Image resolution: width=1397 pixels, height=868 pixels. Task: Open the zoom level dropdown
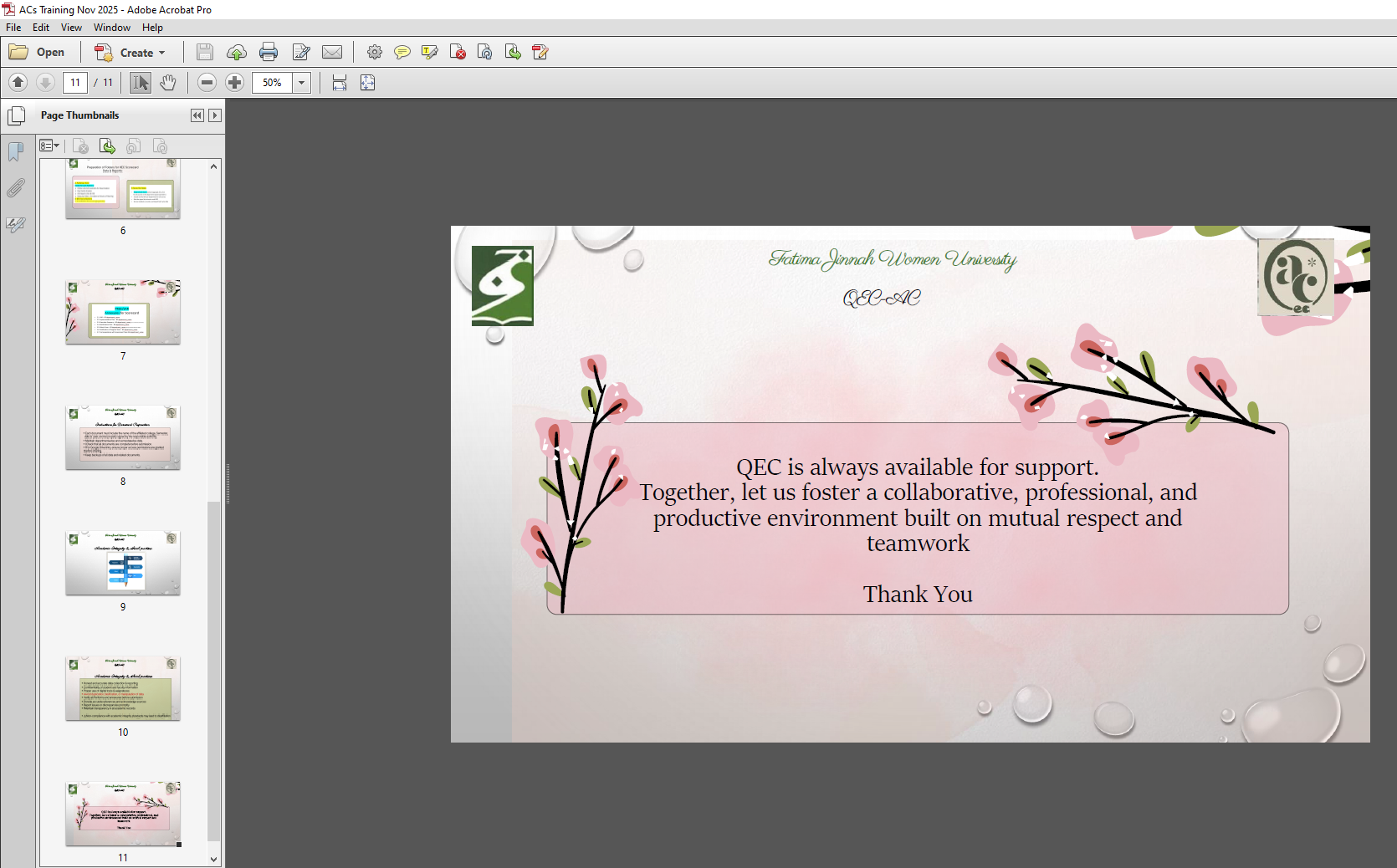[x=302, y=83]
